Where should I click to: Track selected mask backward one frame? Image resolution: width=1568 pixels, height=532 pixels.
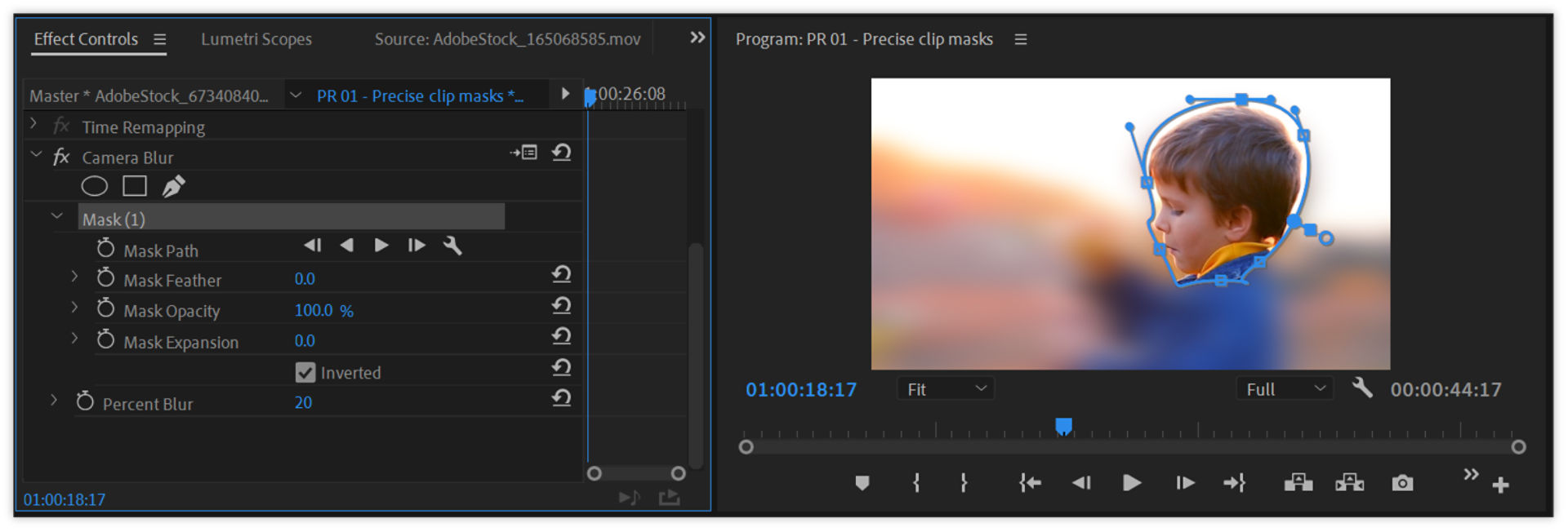click(x=313, y=246)
